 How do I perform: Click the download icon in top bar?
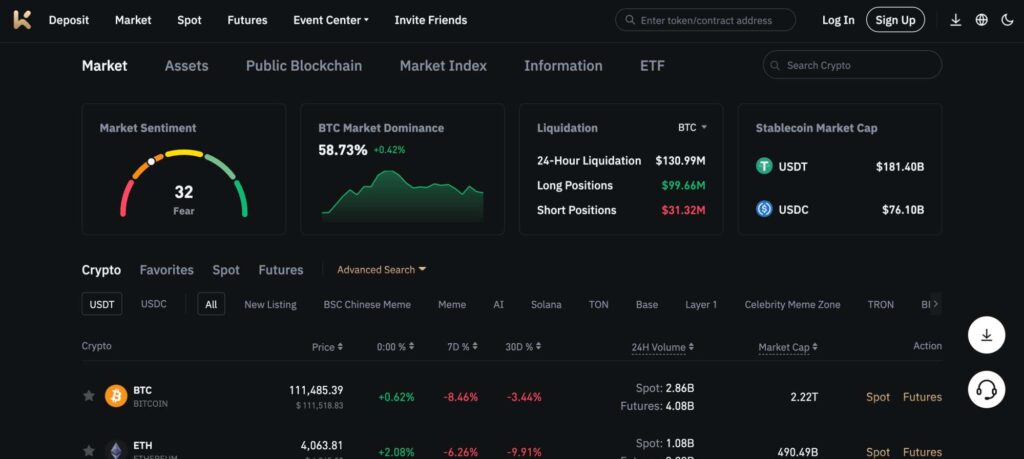click(x=955, y=20)
